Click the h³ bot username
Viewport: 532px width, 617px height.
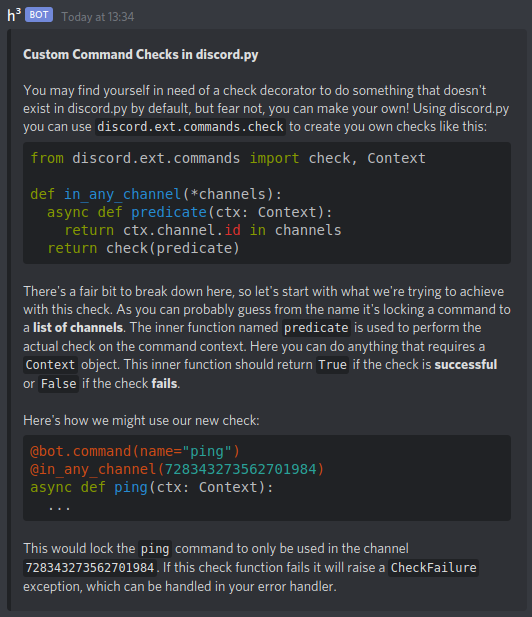tap(14, 15)
